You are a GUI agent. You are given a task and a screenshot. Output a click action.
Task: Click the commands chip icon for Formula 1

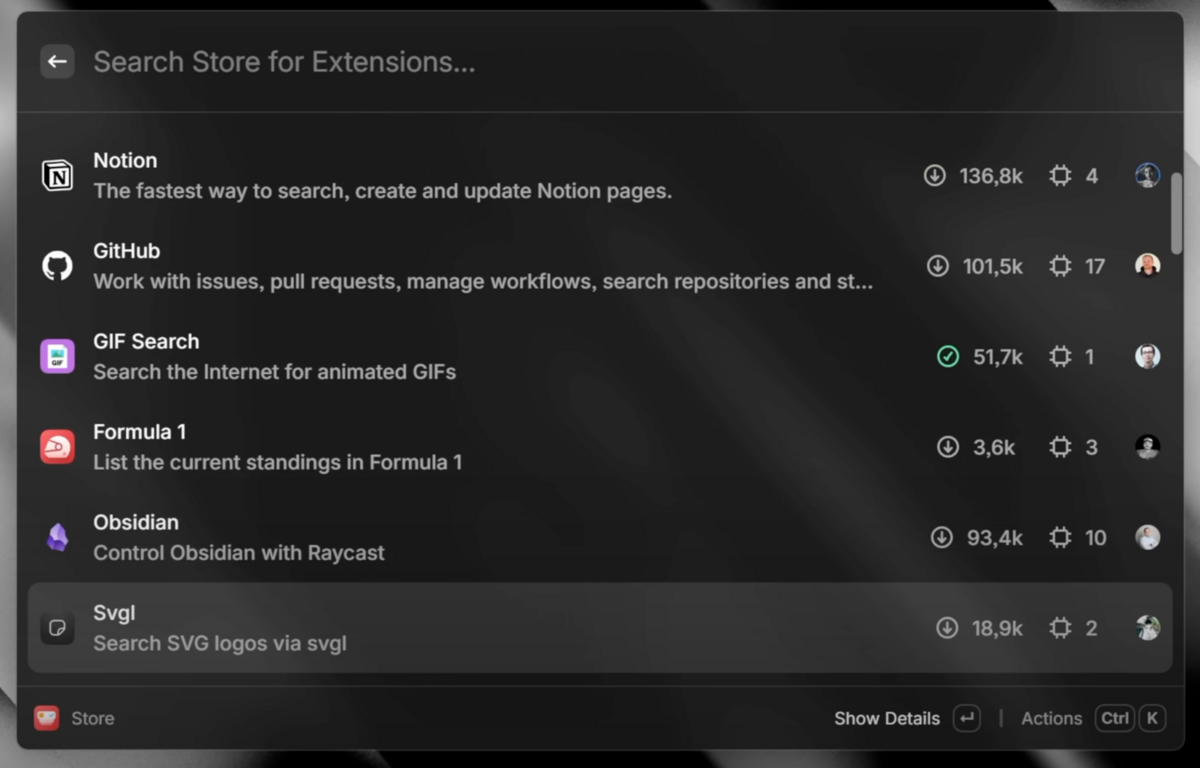(x=1060, y=447)
